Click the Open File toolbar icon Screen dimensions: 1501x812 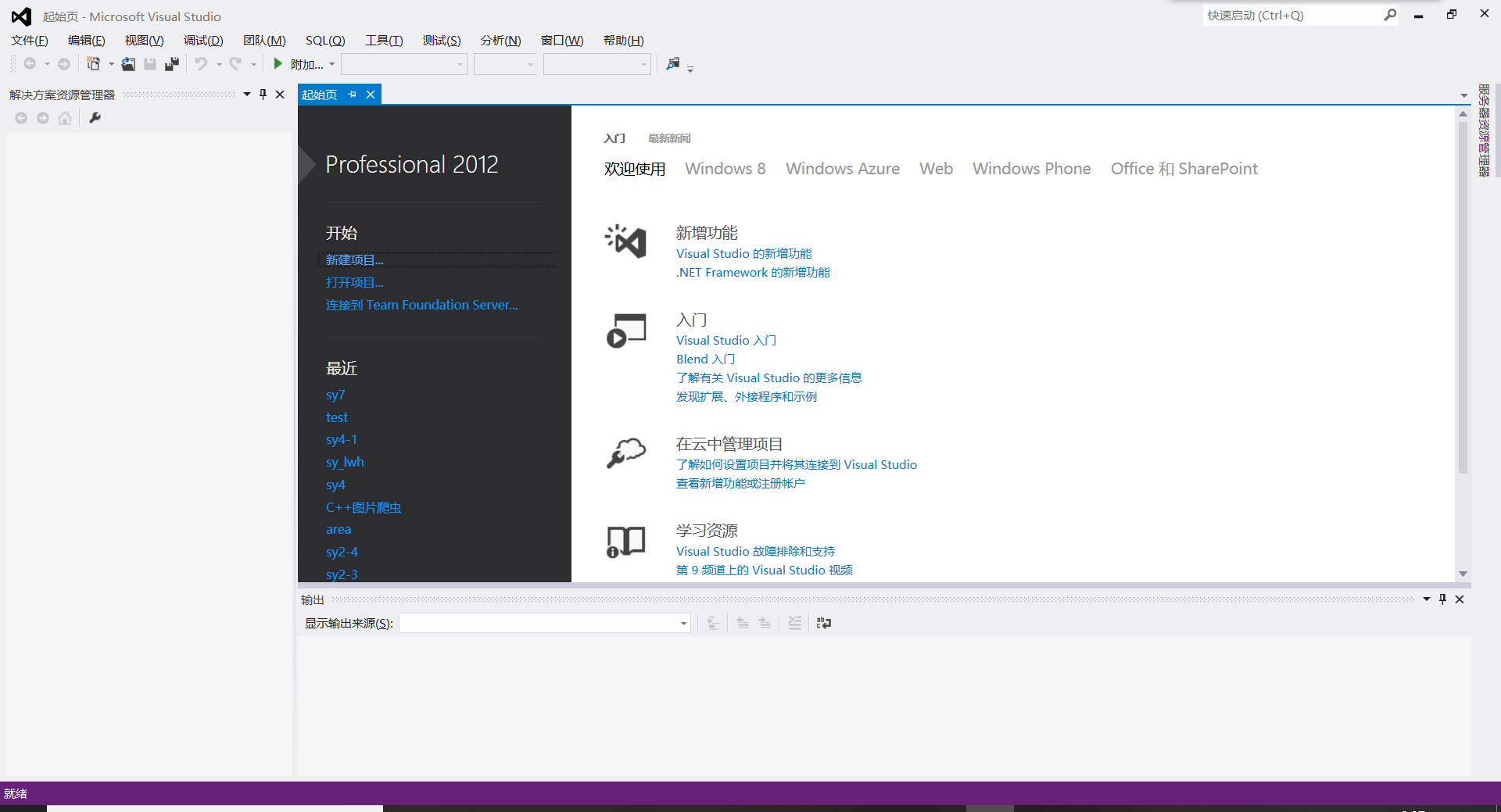tap(128, 64)
